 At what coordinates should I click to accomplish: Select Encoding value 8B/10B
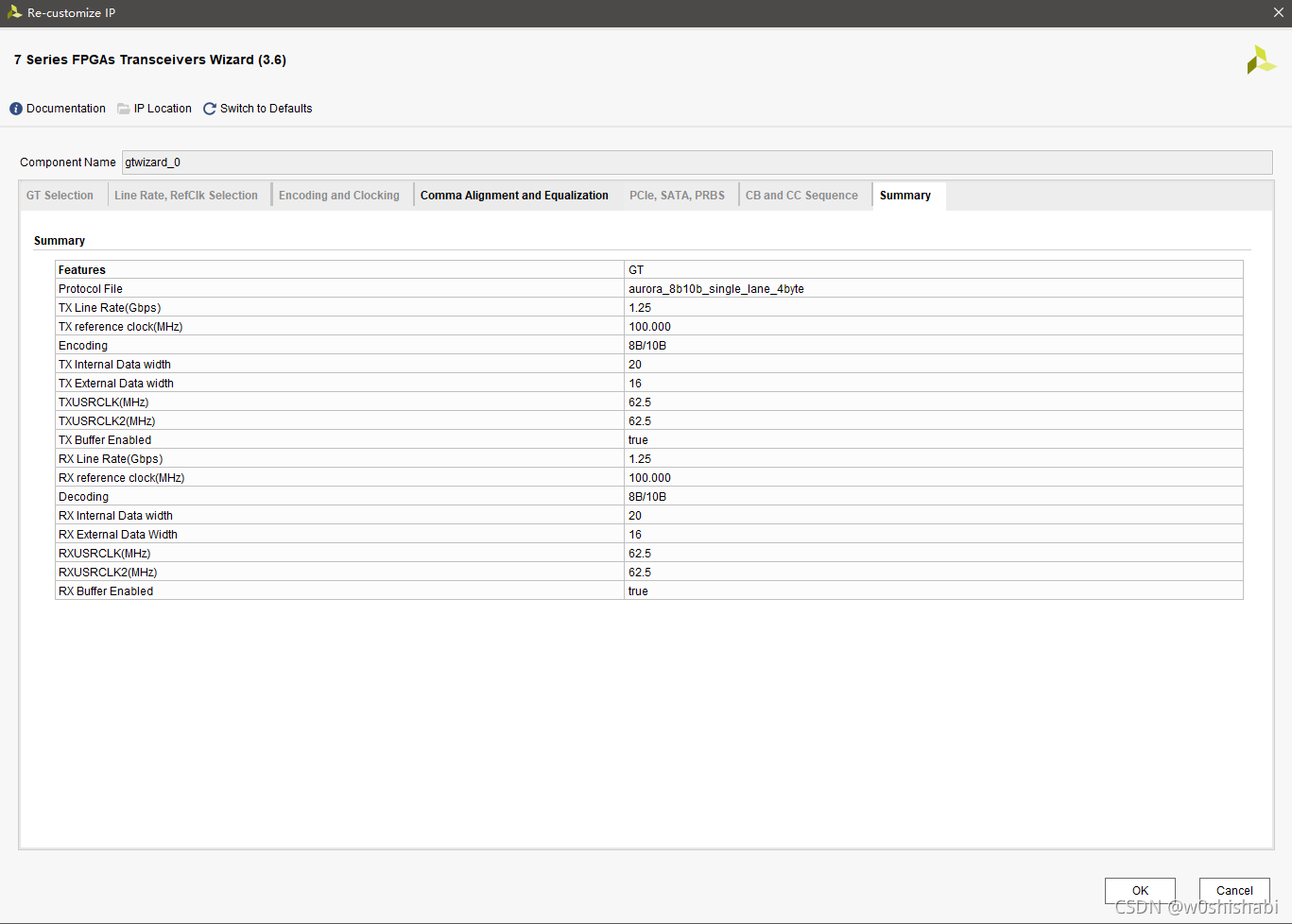pyautogui.click(x=647, y=346)
